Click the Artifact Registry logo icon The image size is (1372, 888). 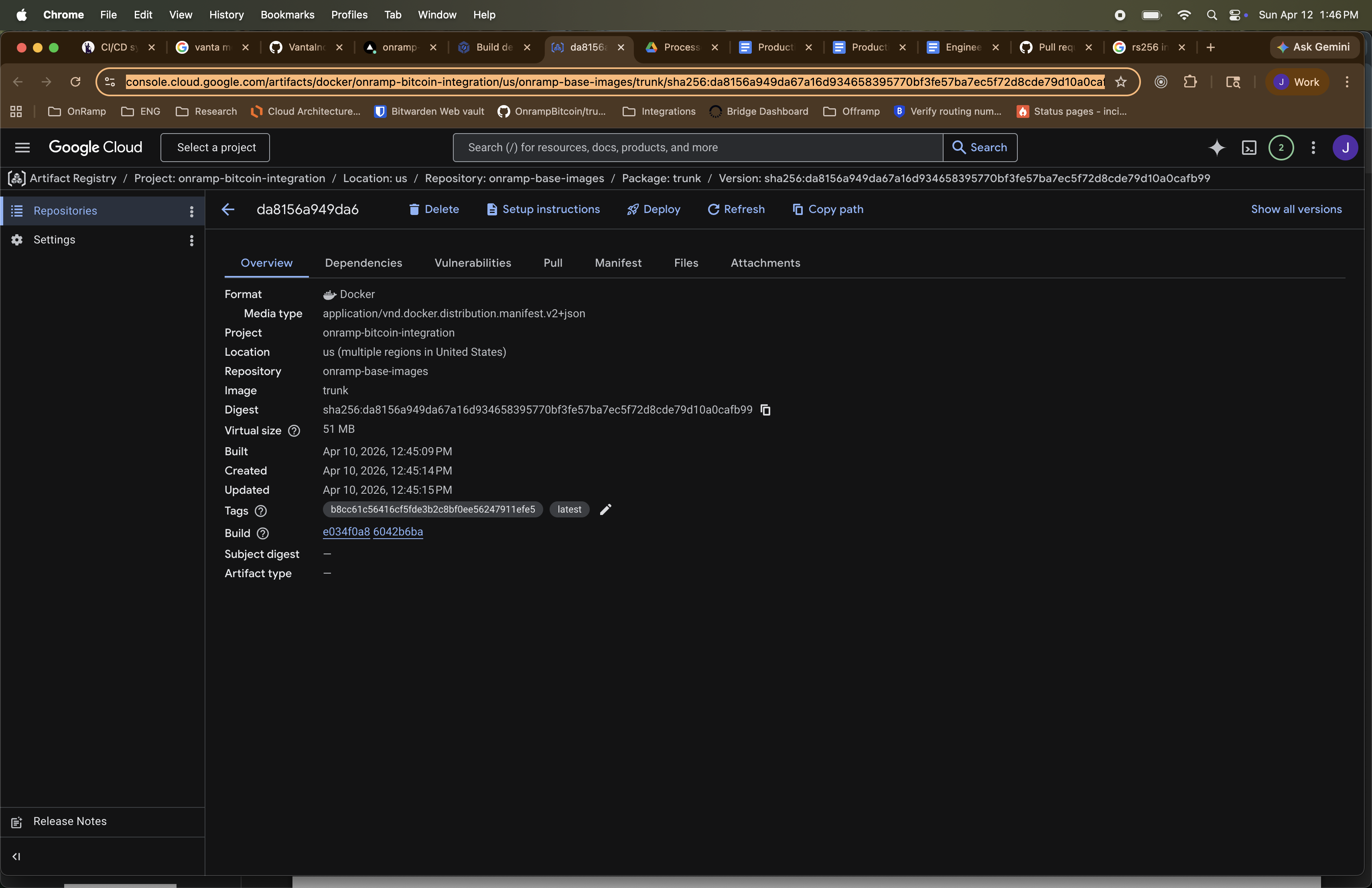(x=16, y=178)
